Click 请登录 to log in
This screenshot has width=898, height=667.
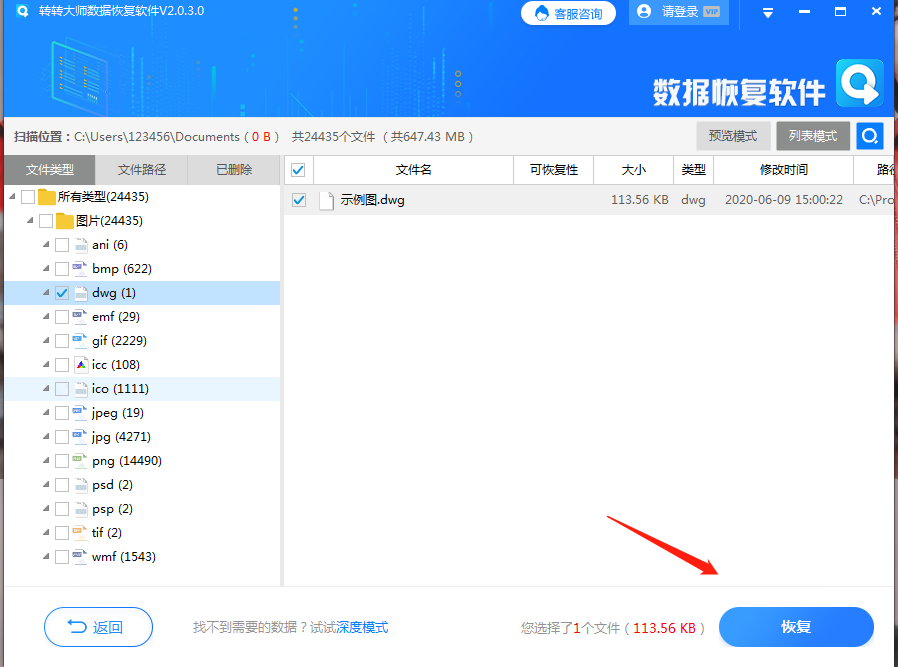(680, 11)
